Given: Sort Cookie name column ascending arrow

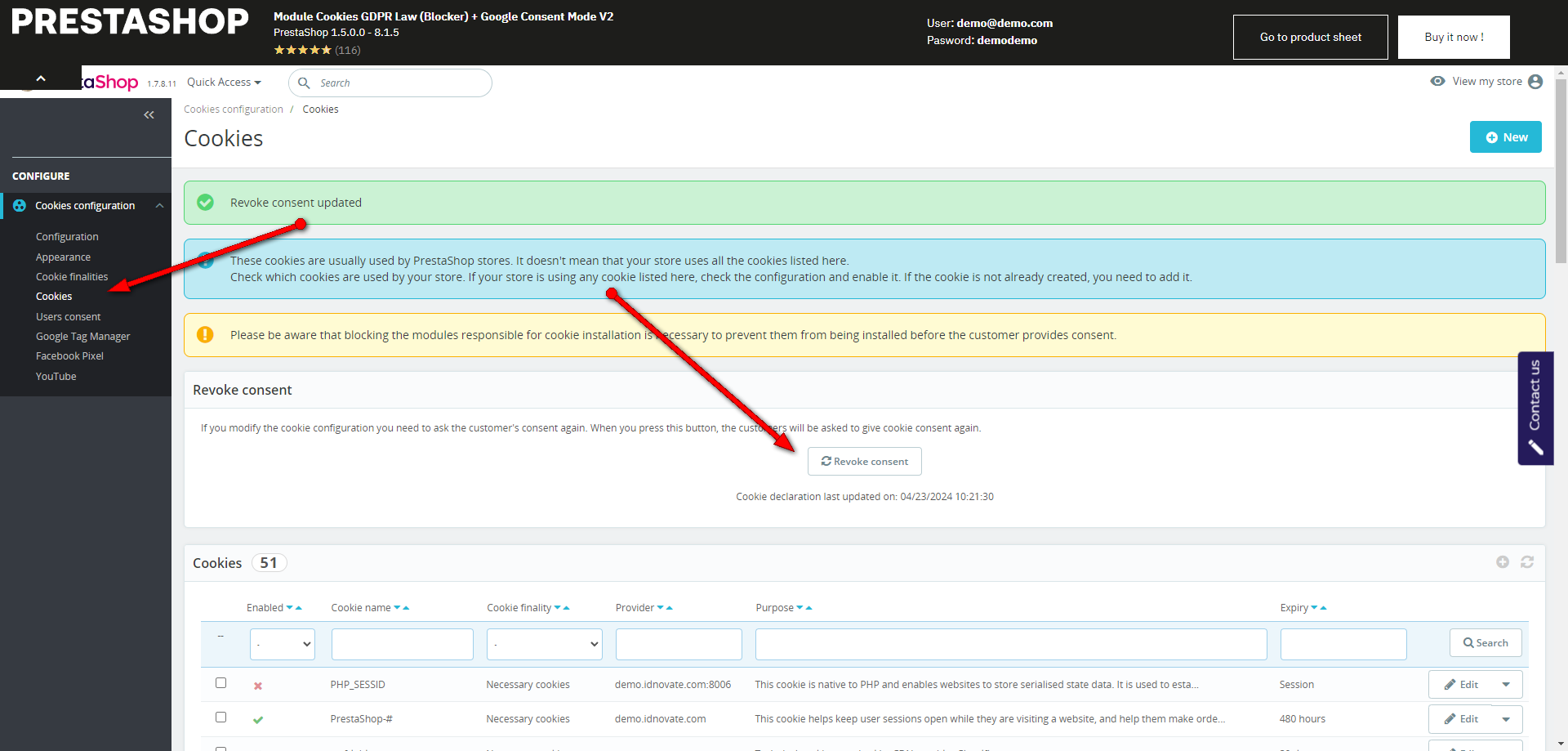Looking at the screenshot, I should point(407,608).
